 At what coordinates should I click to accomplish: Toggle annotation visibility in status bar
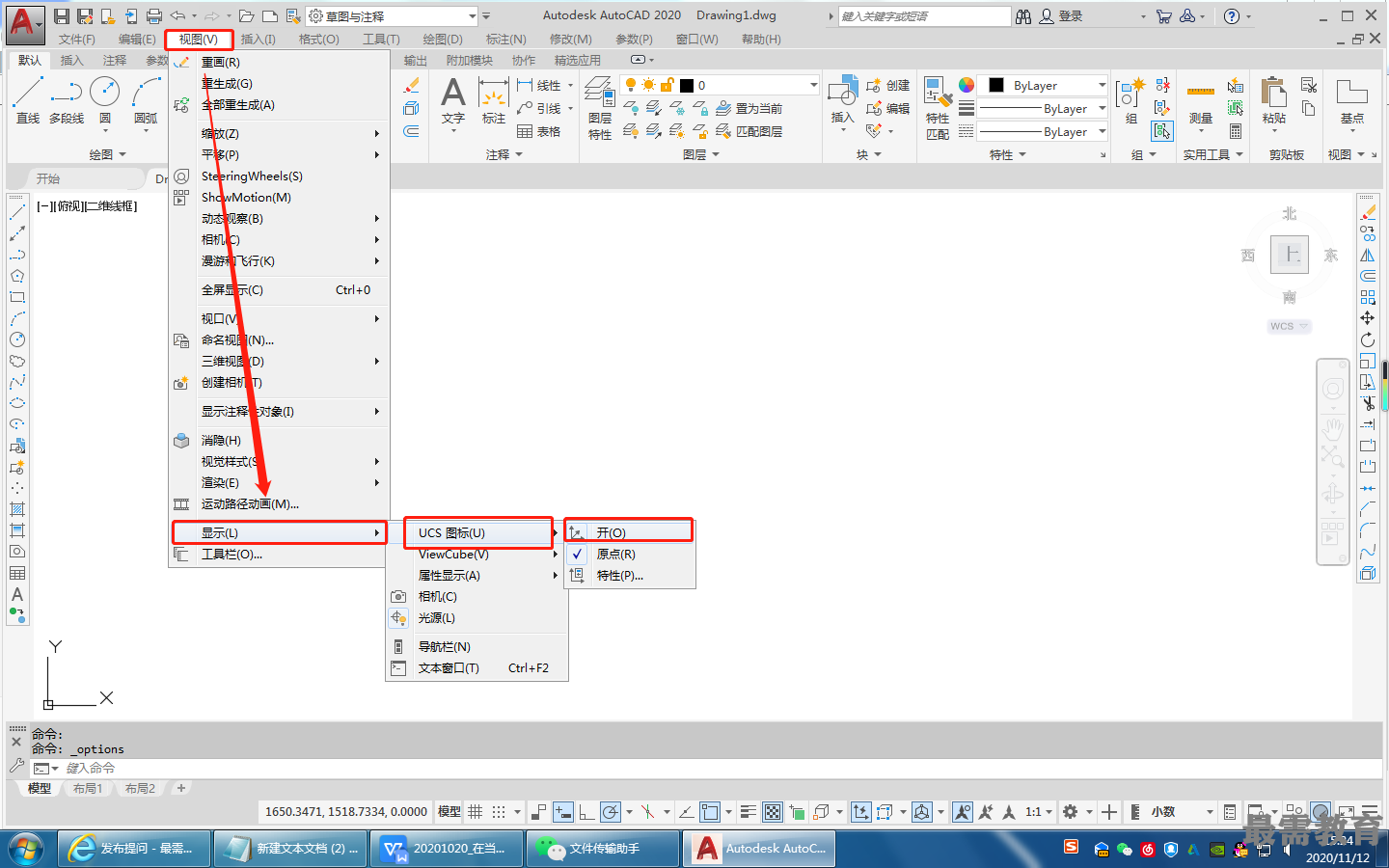963,812
